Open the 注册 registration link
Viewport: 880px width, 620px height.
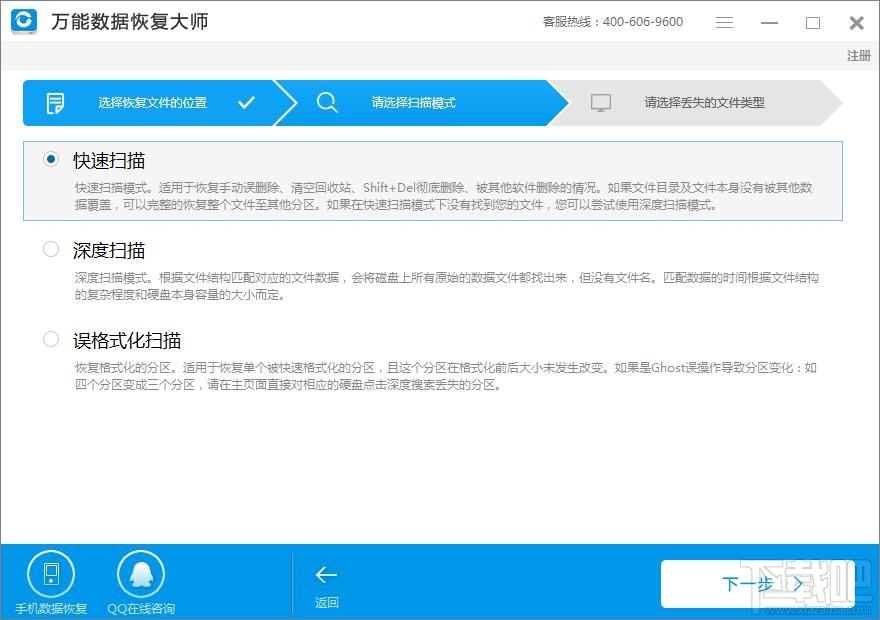pyautogui.click(x=858, y=56)
